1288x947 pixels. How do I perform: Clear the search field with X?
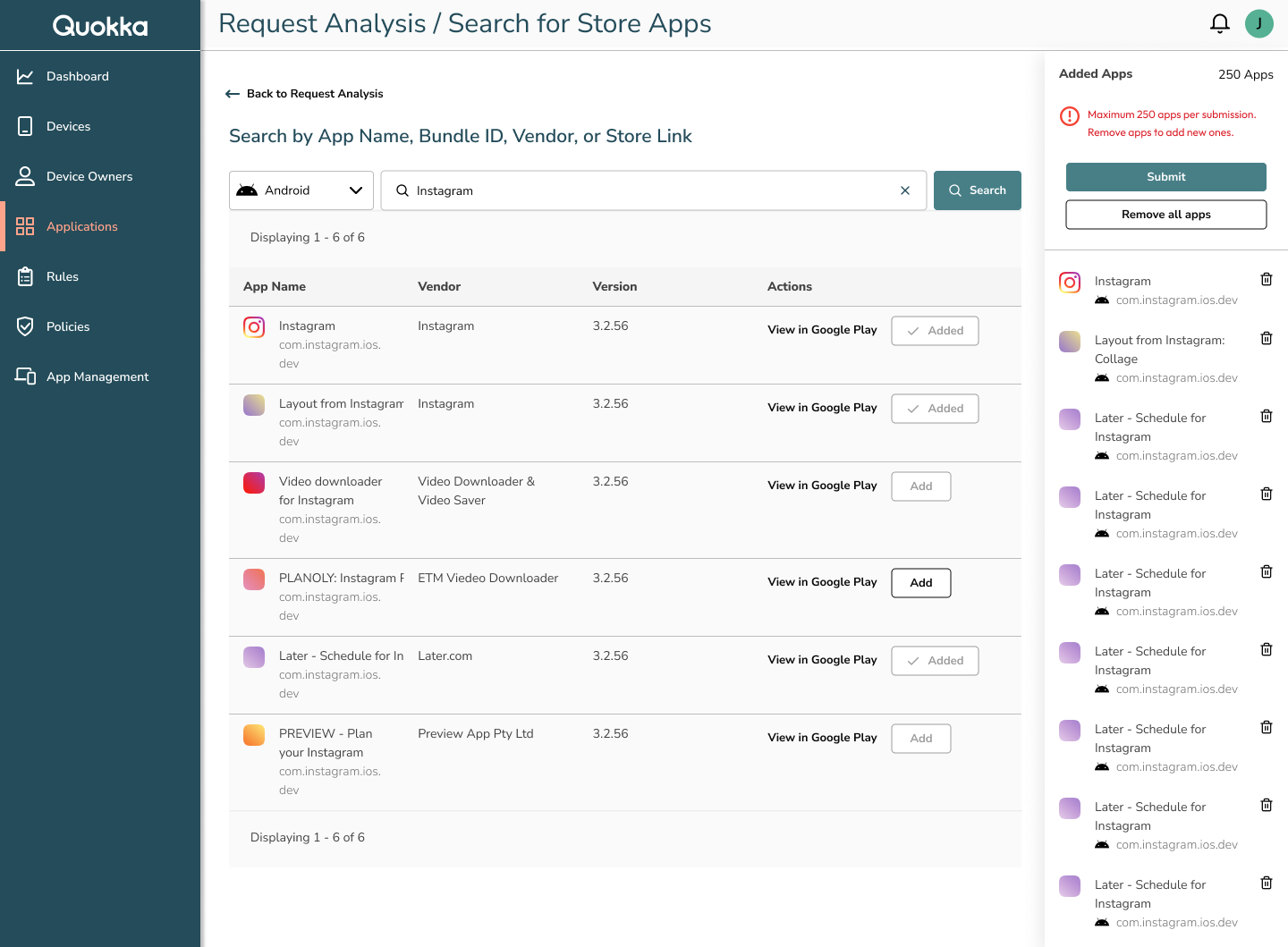tap(905, 190)
